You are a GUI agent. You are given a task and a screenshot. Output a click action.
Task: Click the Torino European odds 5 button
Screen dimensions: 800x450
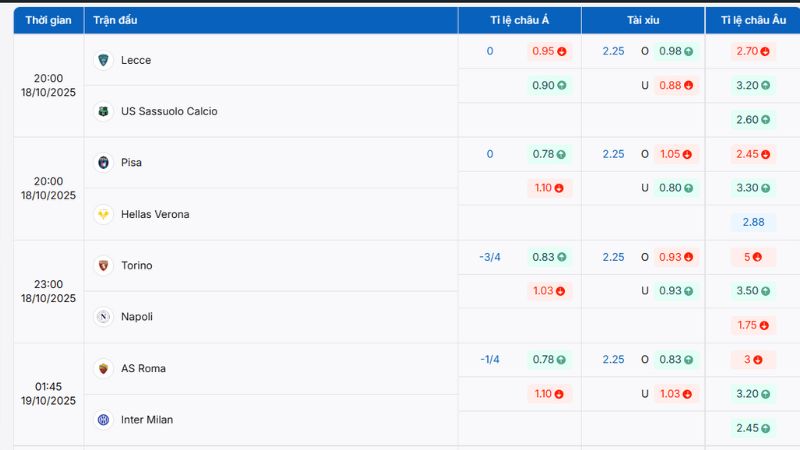tap(752, 257)
